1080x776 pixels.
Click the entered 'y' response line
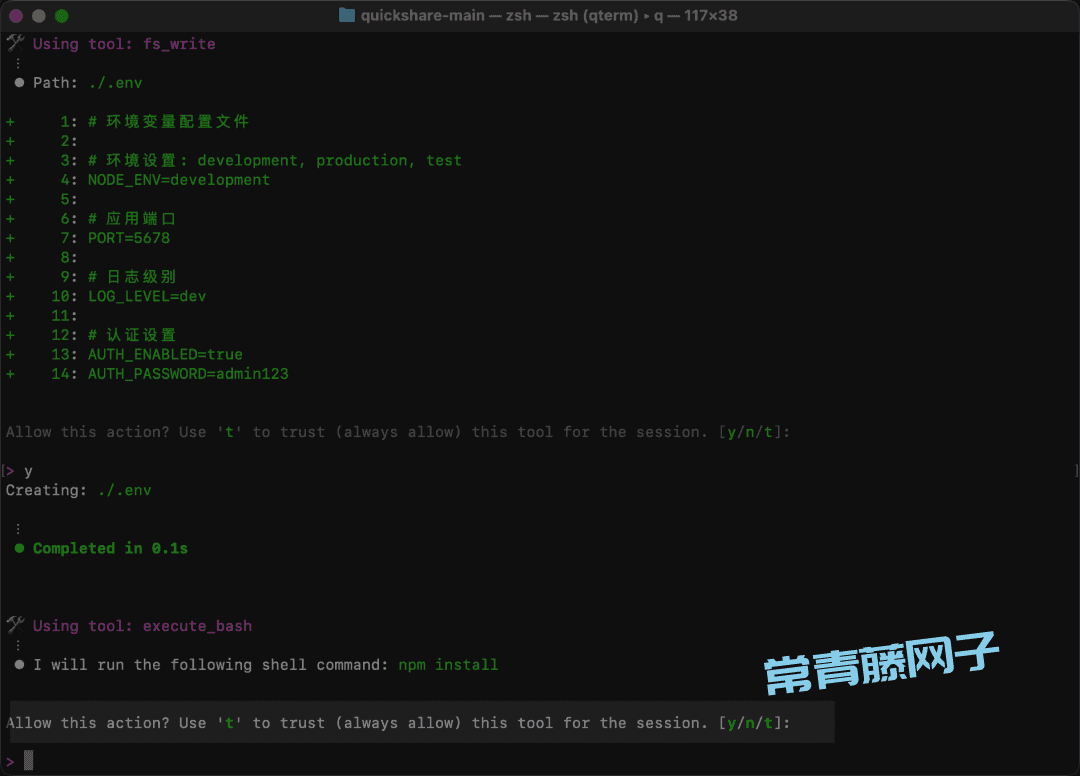coord(28,471)
